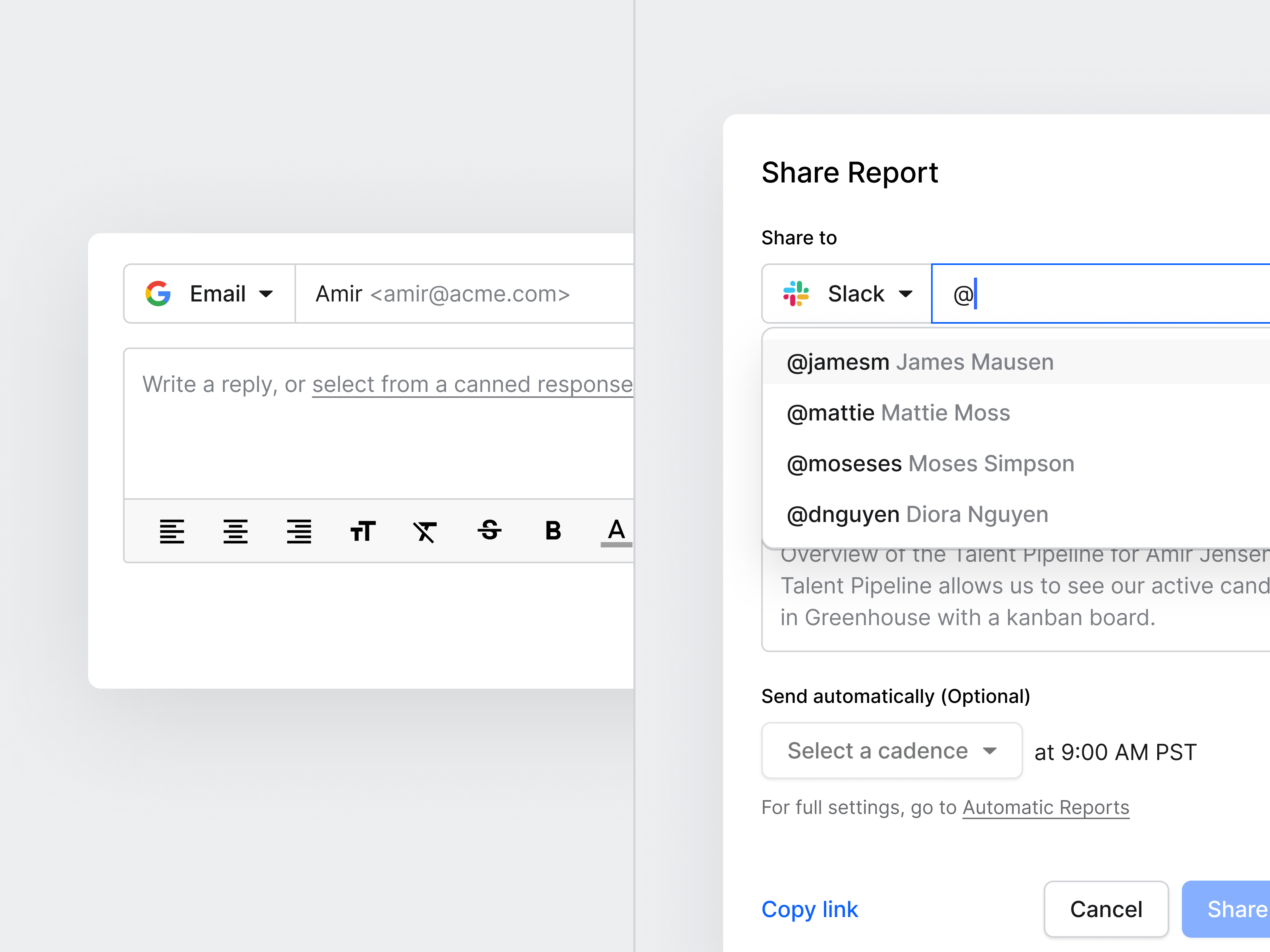
Task: Select @jamesm James Mausen suggestion
Action: click(1016, 362)
